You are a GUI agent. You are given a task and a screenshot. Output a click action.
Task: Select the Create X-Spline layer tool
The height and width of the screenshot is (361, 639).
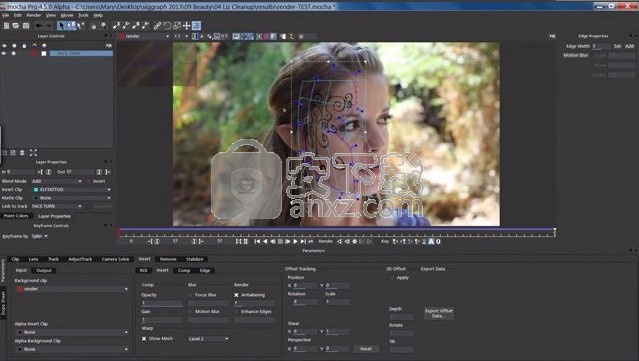tap(117, 26)
